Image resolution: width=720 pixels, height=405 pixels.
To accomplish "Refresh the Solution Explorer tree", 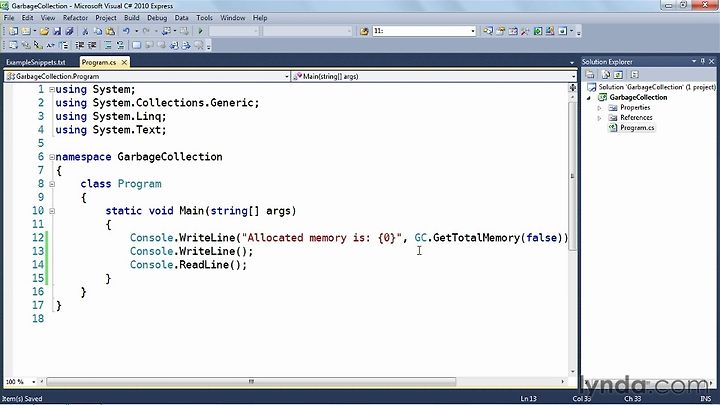I will point(618,74).
